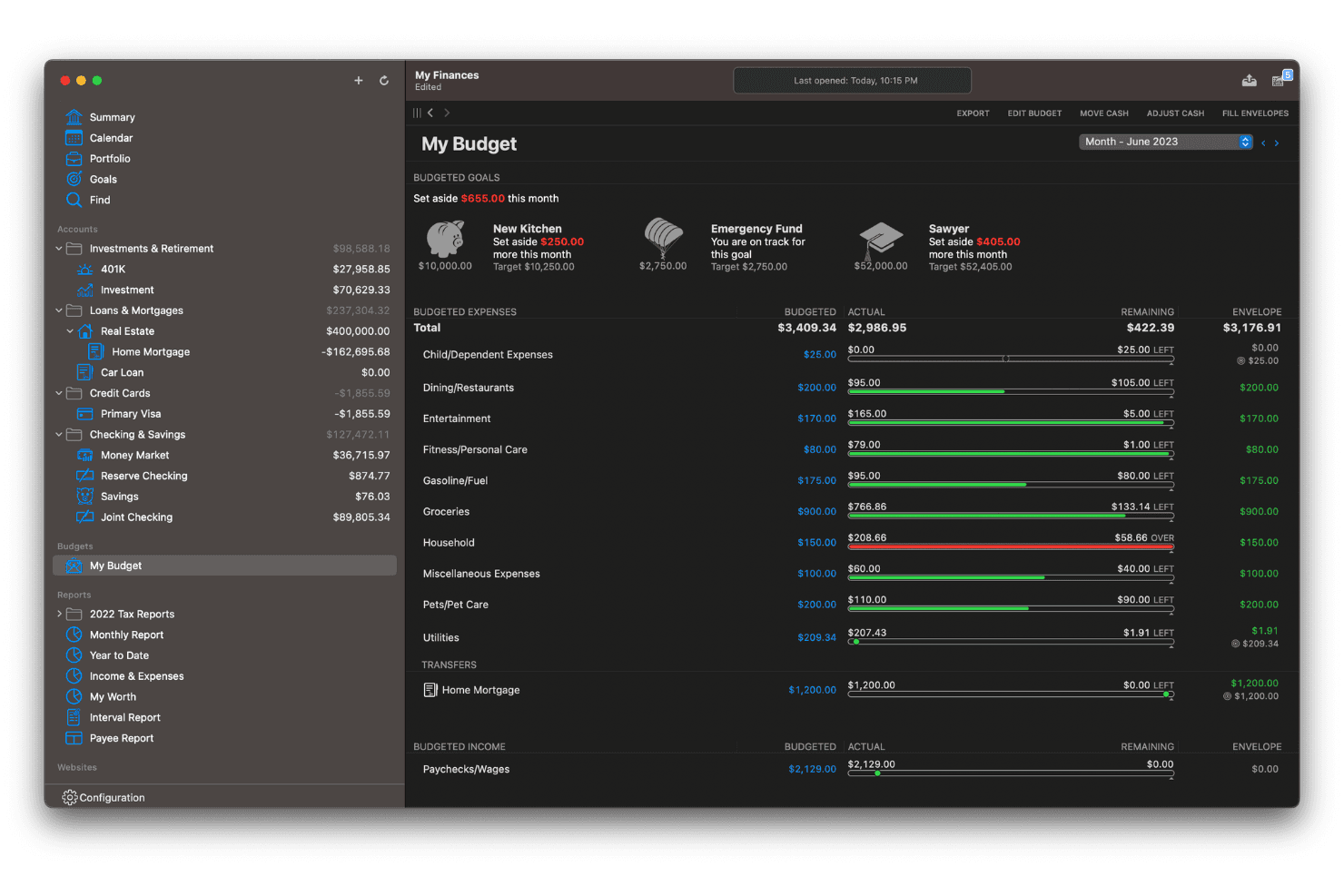Click the Sawyer graduation cap icon
This screenshot has width=1344, height=896.
point(881,240)
